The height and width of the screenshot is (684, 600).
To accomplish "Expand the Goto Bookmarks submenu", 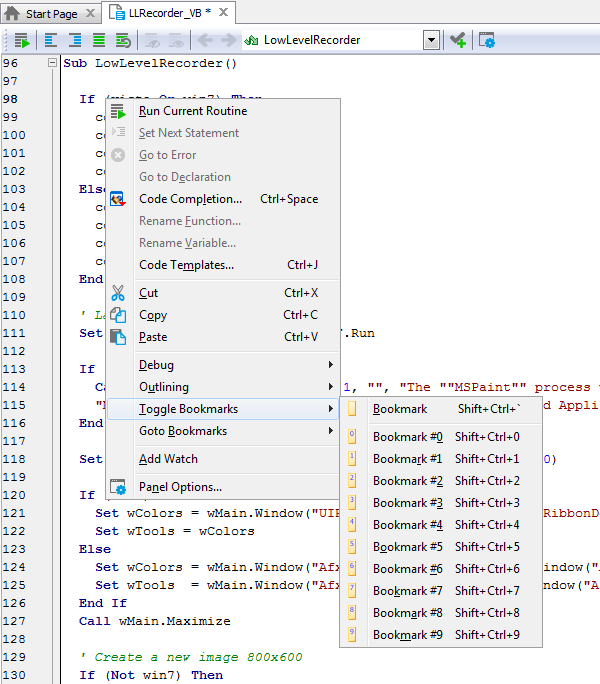I will 183,431.
